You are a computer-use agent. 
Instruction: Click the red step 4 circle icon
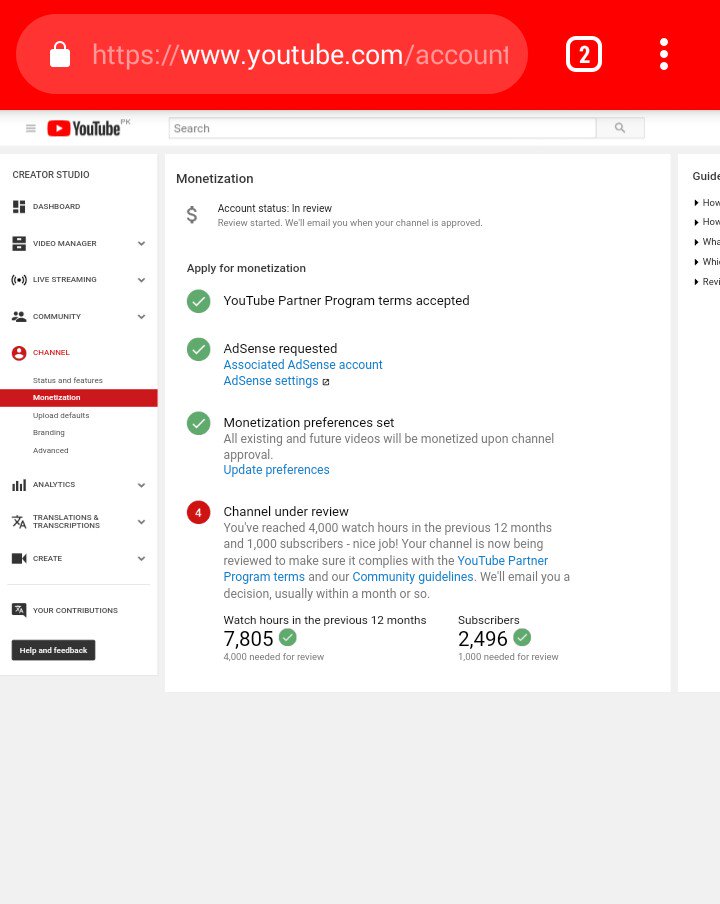coord(198,513)
